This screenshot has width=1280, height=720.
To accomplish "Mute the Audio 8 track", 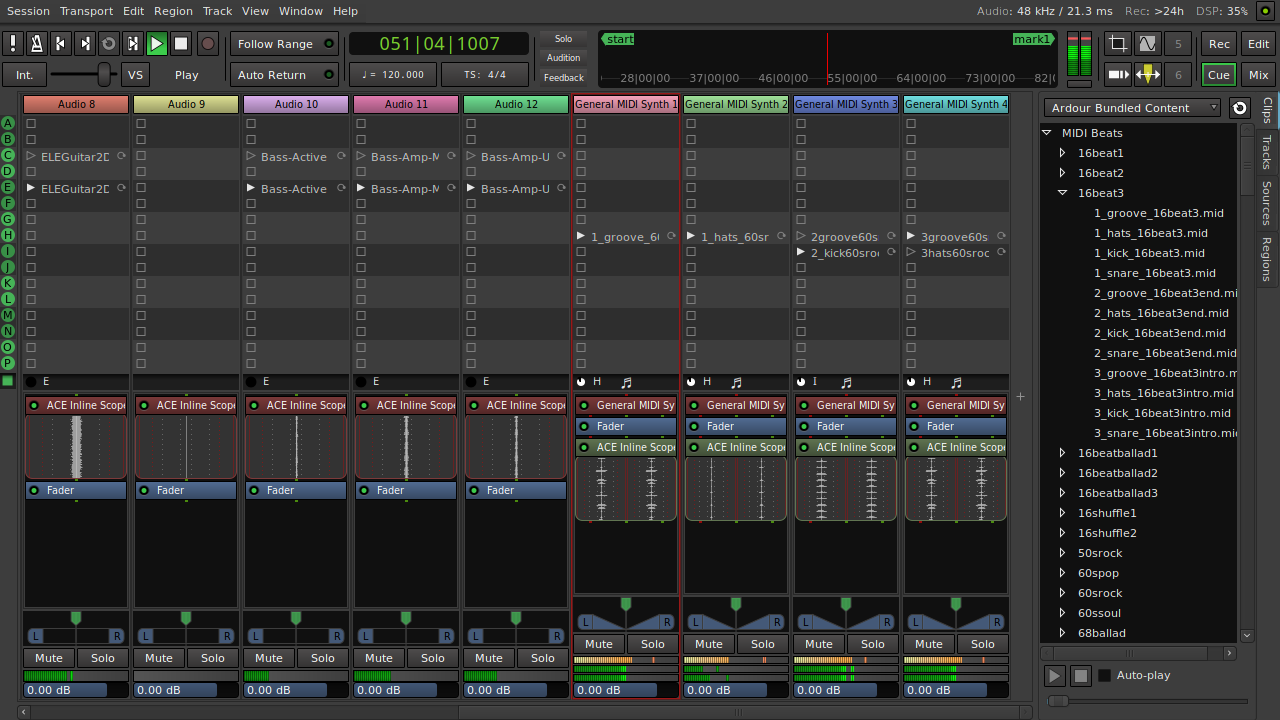I will point(49,658).
